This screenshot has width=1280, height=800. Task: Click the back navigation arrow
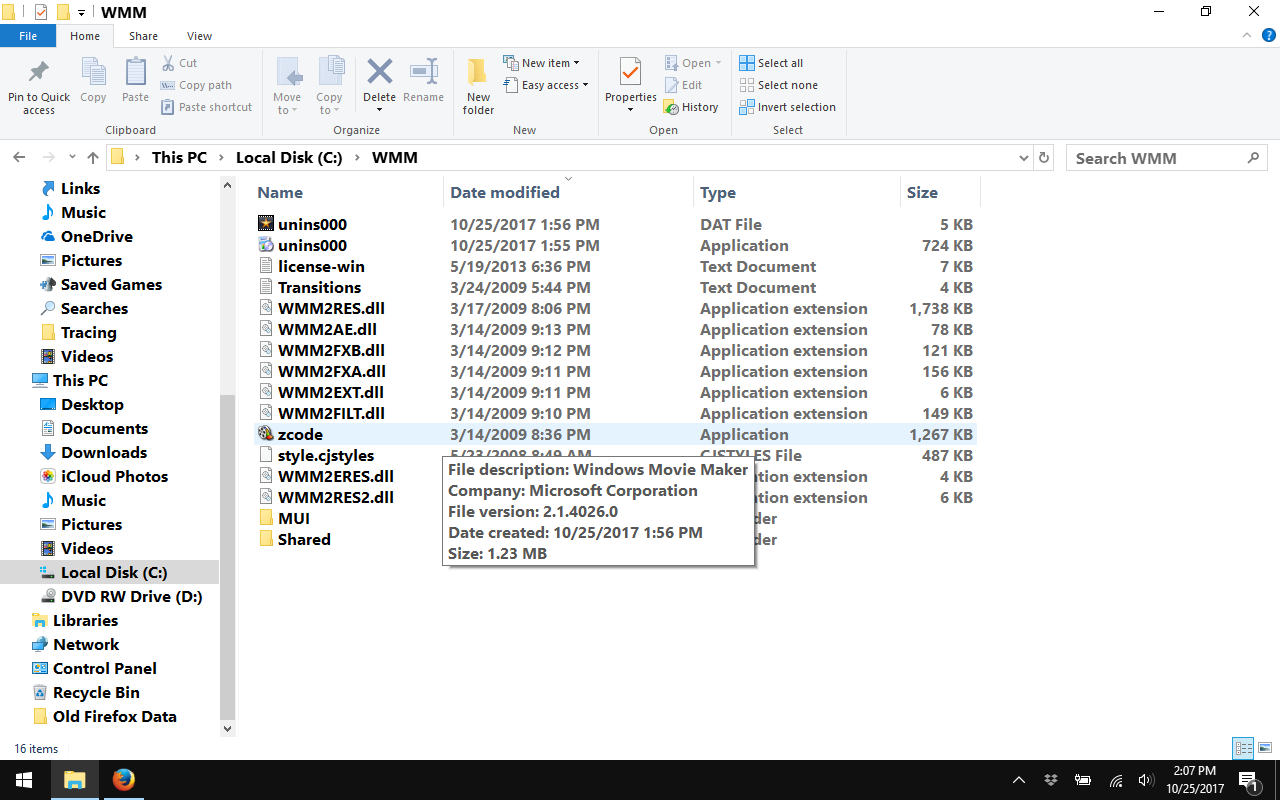18,158
